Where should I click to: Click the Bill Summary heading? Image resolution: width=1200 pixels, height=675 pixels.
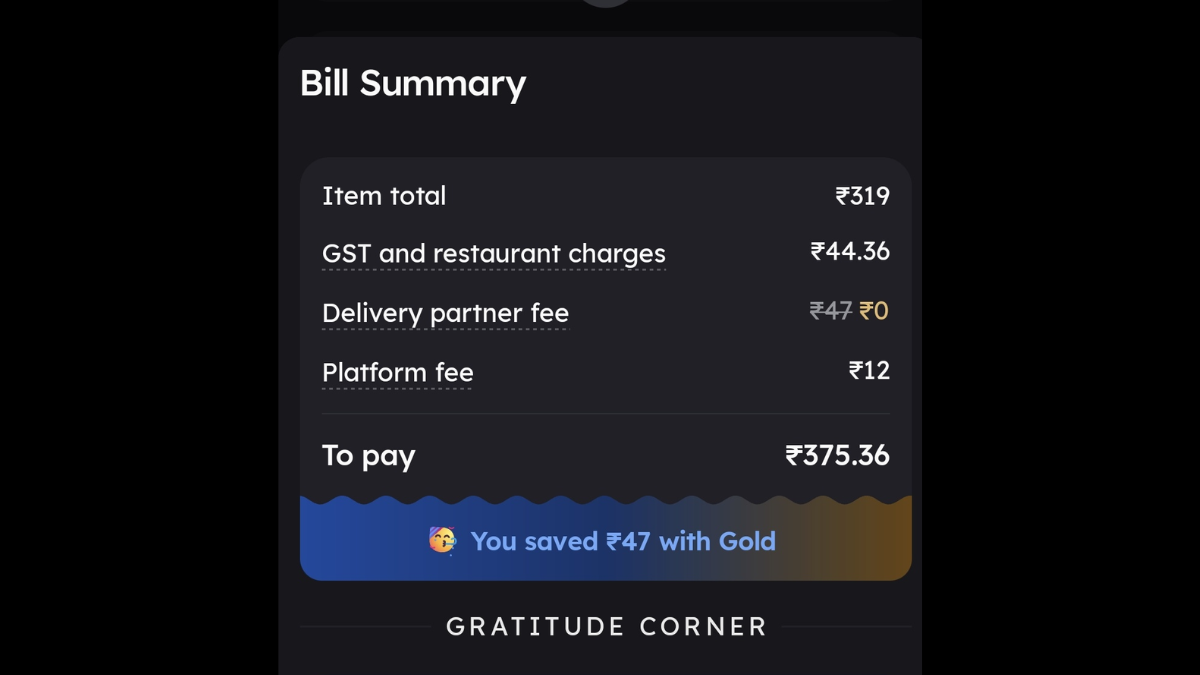click(x=413, y=83)
